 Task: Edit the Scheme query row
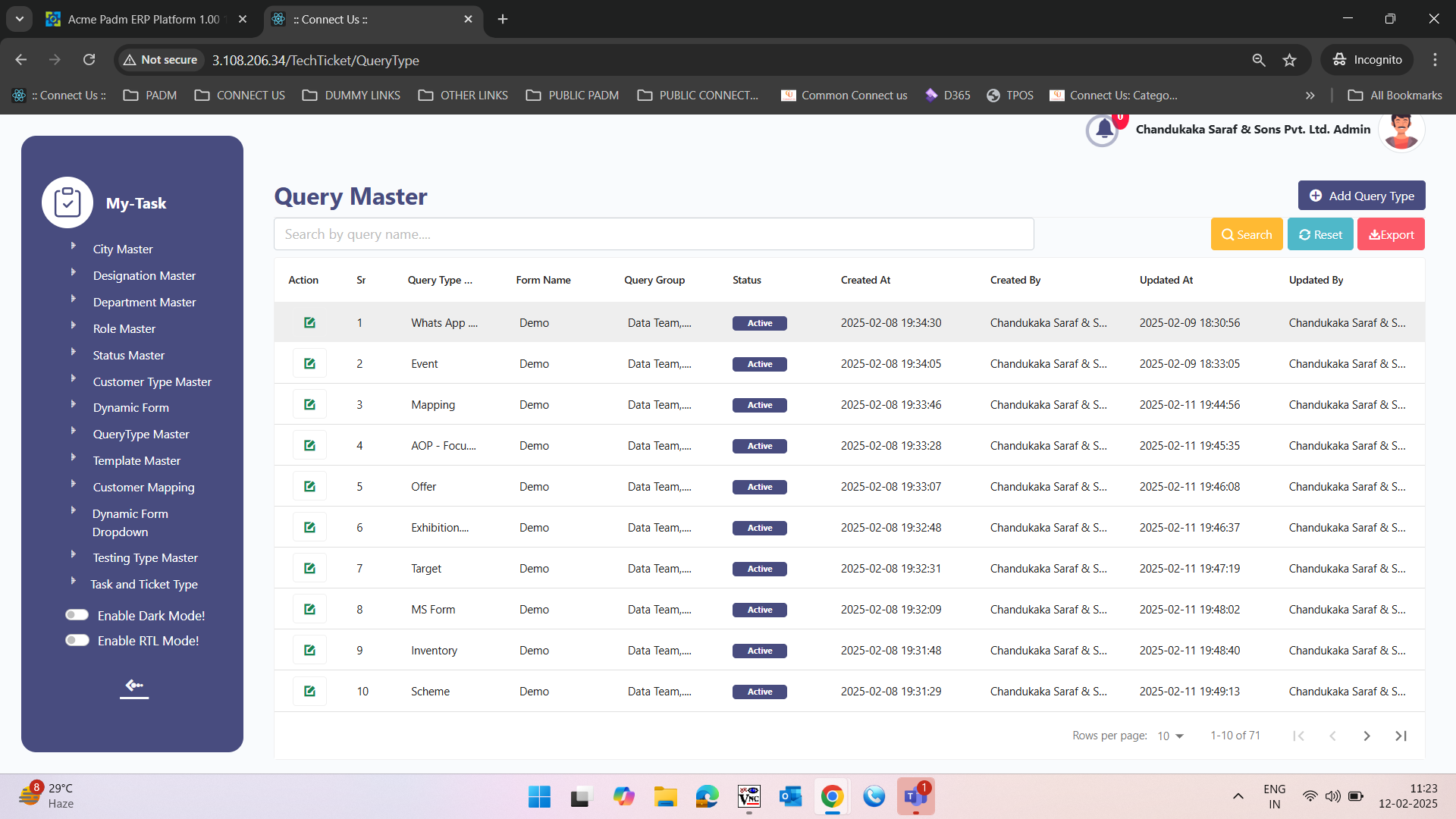pyautogui.click(x=309, y=691)
